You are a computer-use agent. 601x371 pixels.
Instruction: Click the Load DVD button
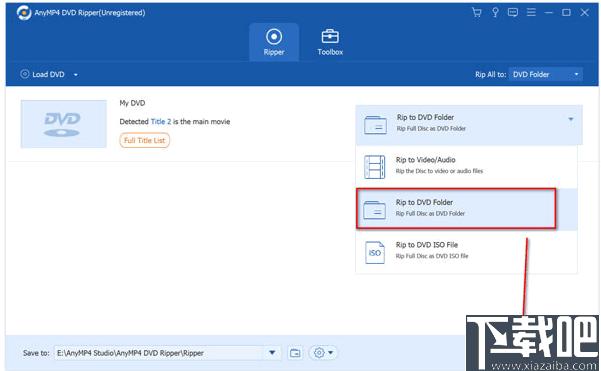click(43, 74)
